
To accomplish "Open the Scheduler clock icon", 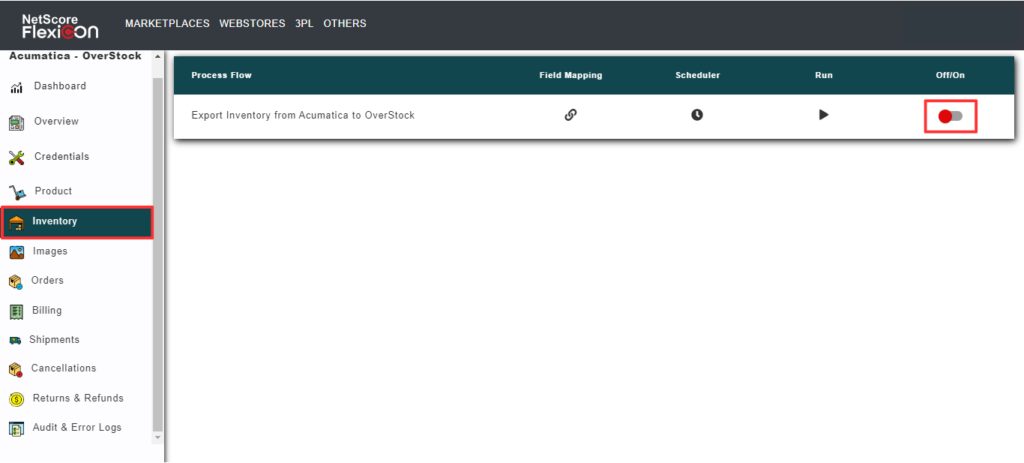I will pos(697,115).
